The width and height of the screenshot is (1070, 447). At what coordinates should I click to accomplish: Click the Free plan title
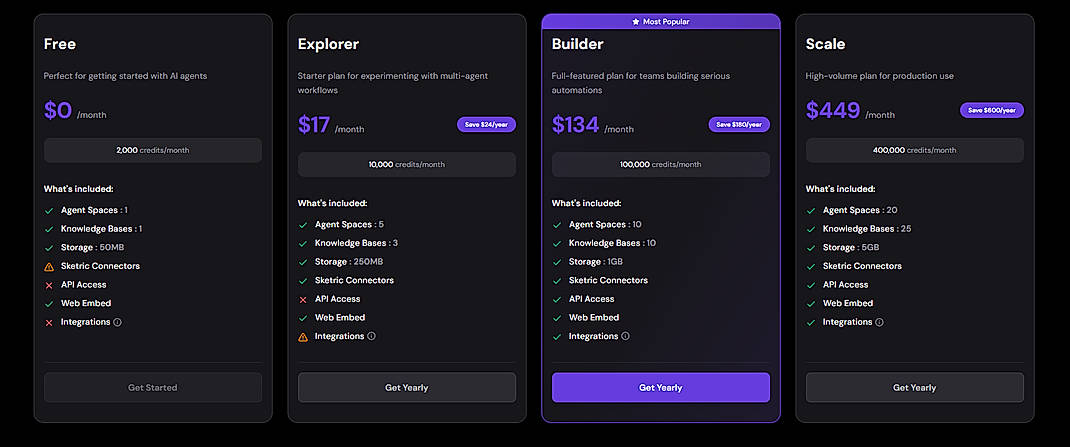[x=60, y=44]
